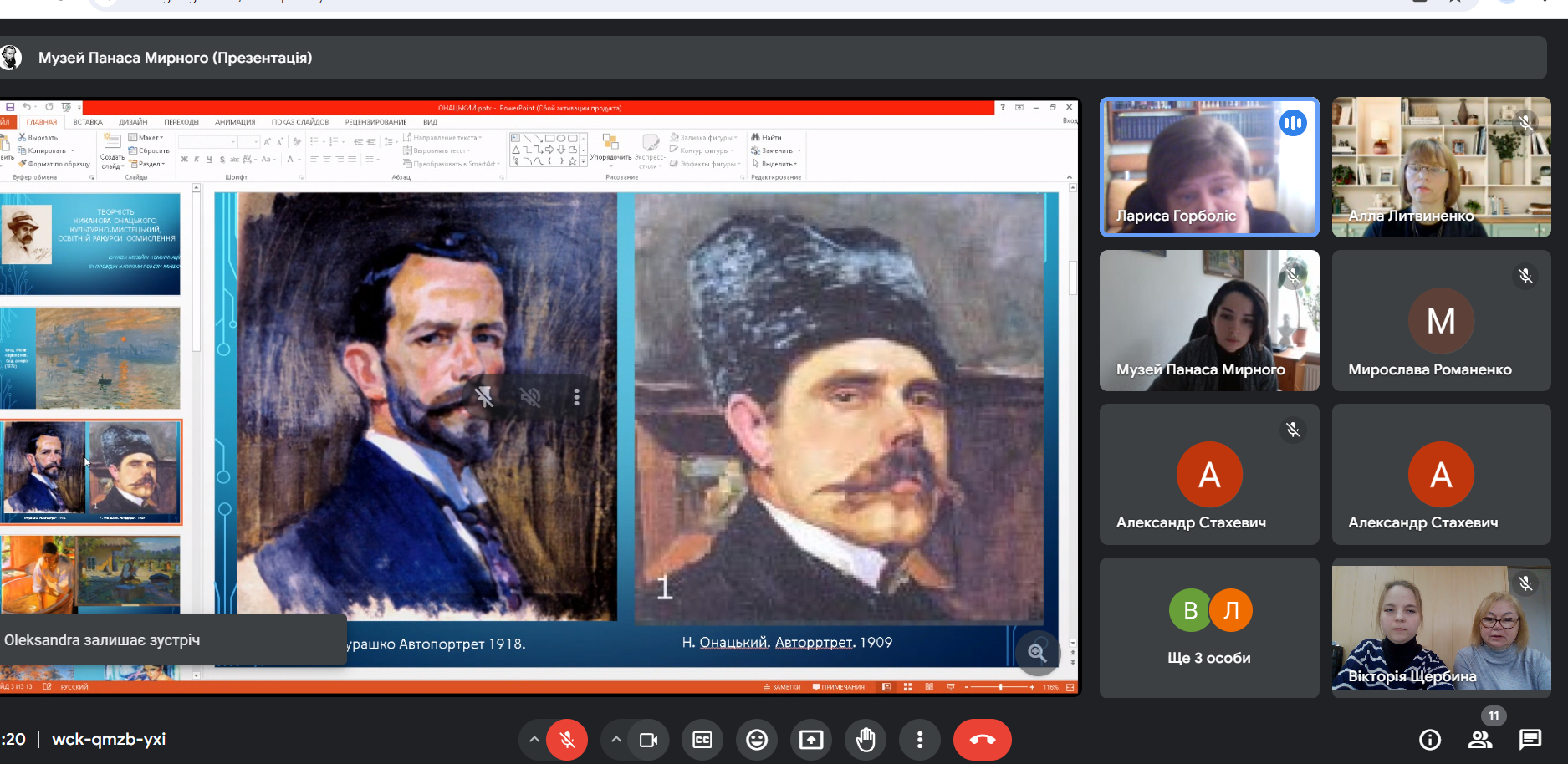Open АНИМАЦИЯ ribbon tab
Screen dimensions: 1568x764
pos(235,122)
